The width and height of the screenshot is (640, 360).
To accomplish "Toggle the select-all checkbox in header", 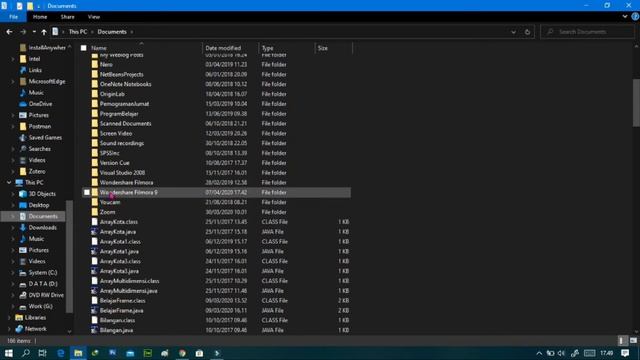I will [x=84, y=48].
